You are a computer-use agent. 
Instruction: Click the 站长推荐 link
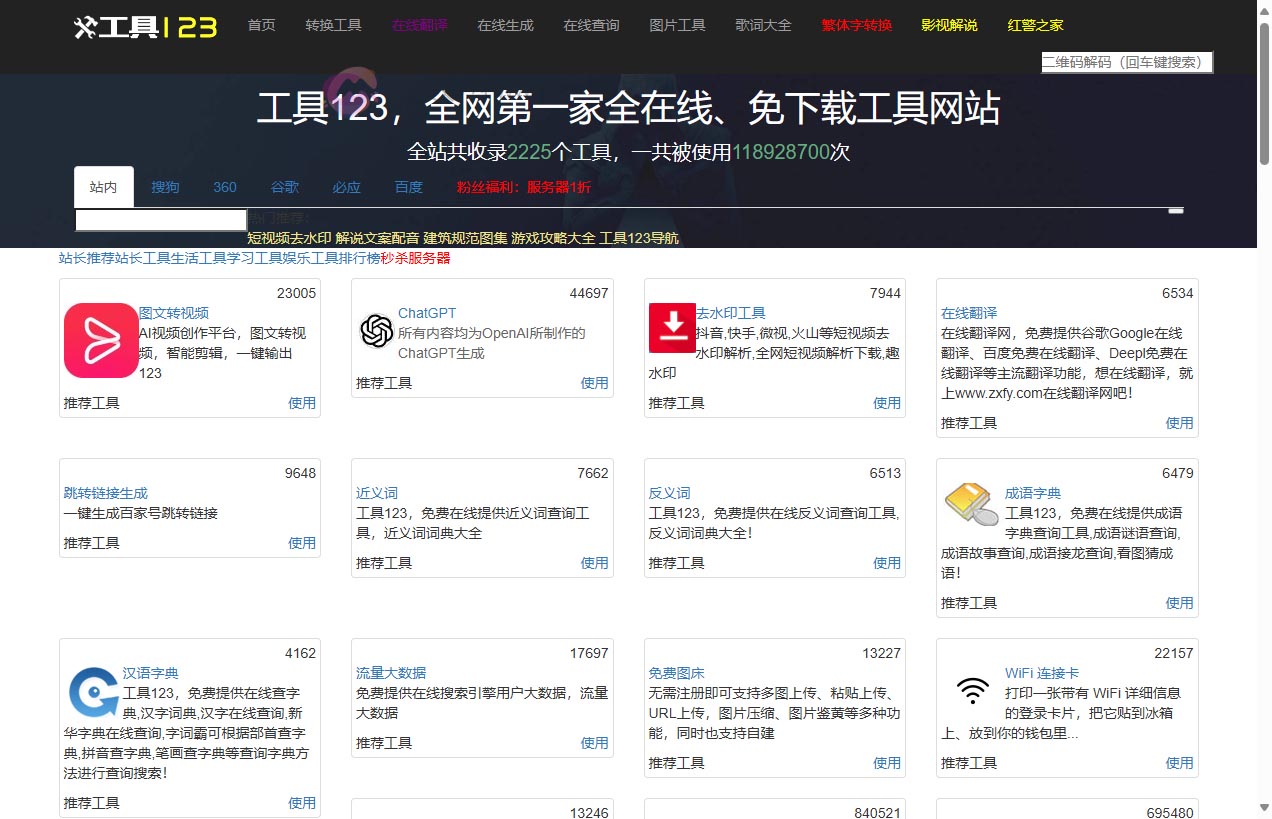[x=82, y=257]
